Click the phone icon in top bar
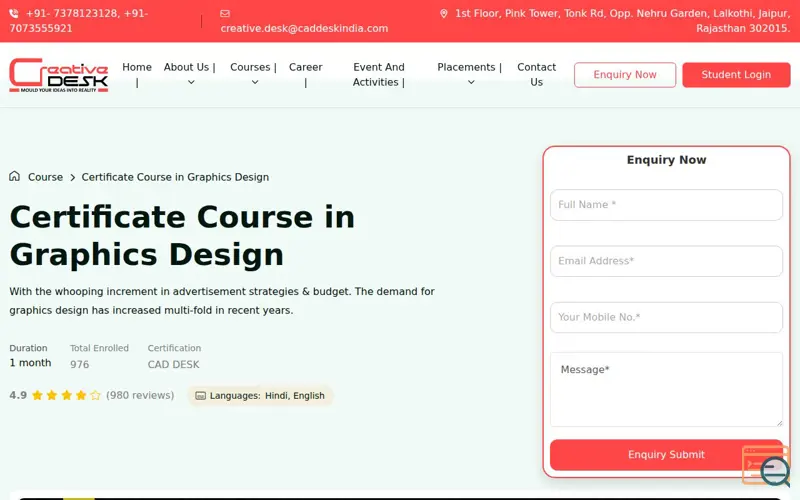 click(x=14, y=14)
